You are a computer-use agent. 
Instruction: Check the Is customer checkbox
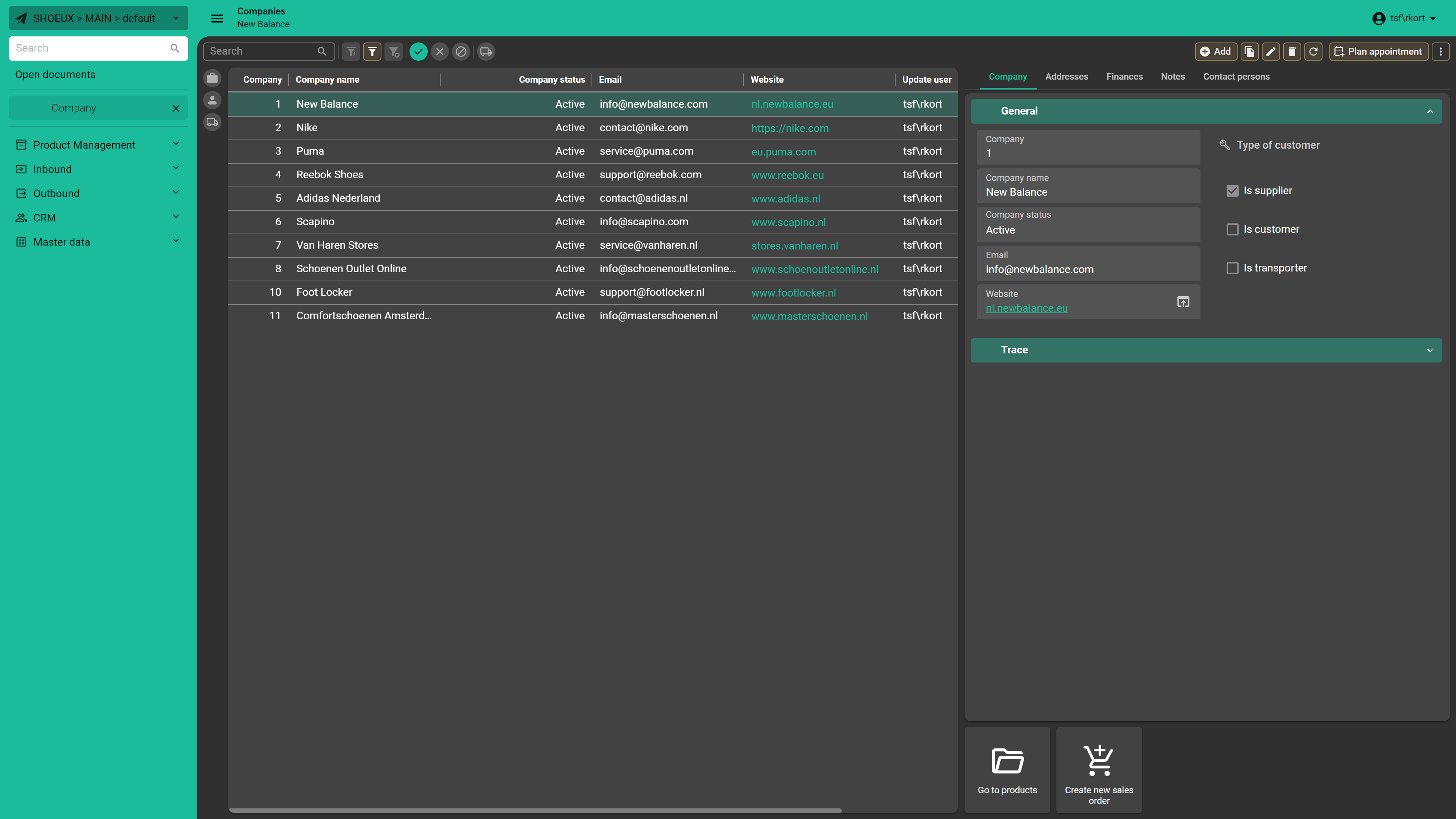point(1233,229)
